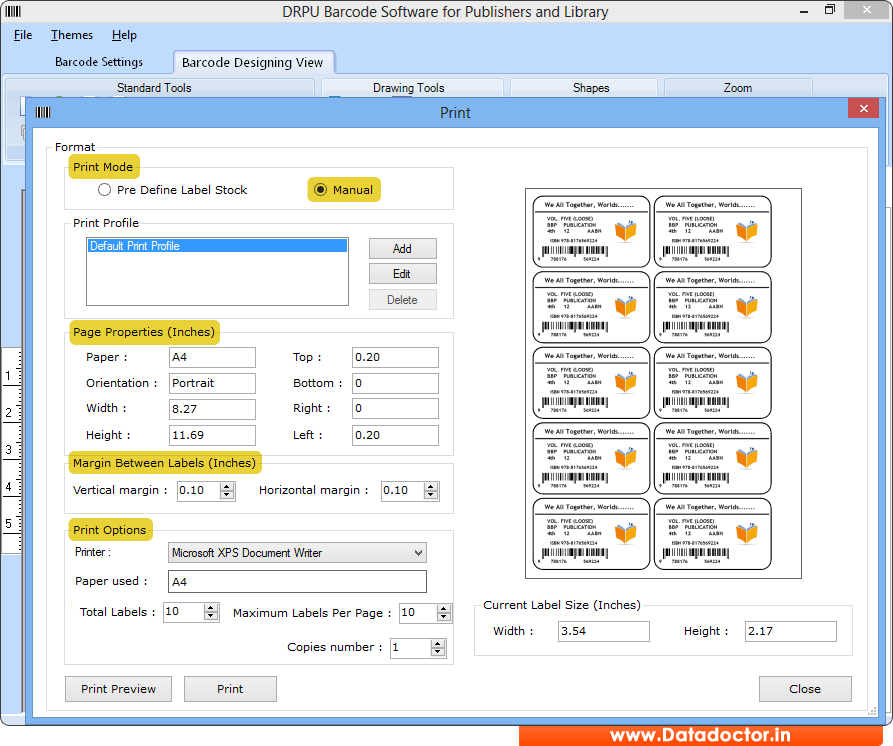Decrease the Copies number with down arrow

point(437,652)
